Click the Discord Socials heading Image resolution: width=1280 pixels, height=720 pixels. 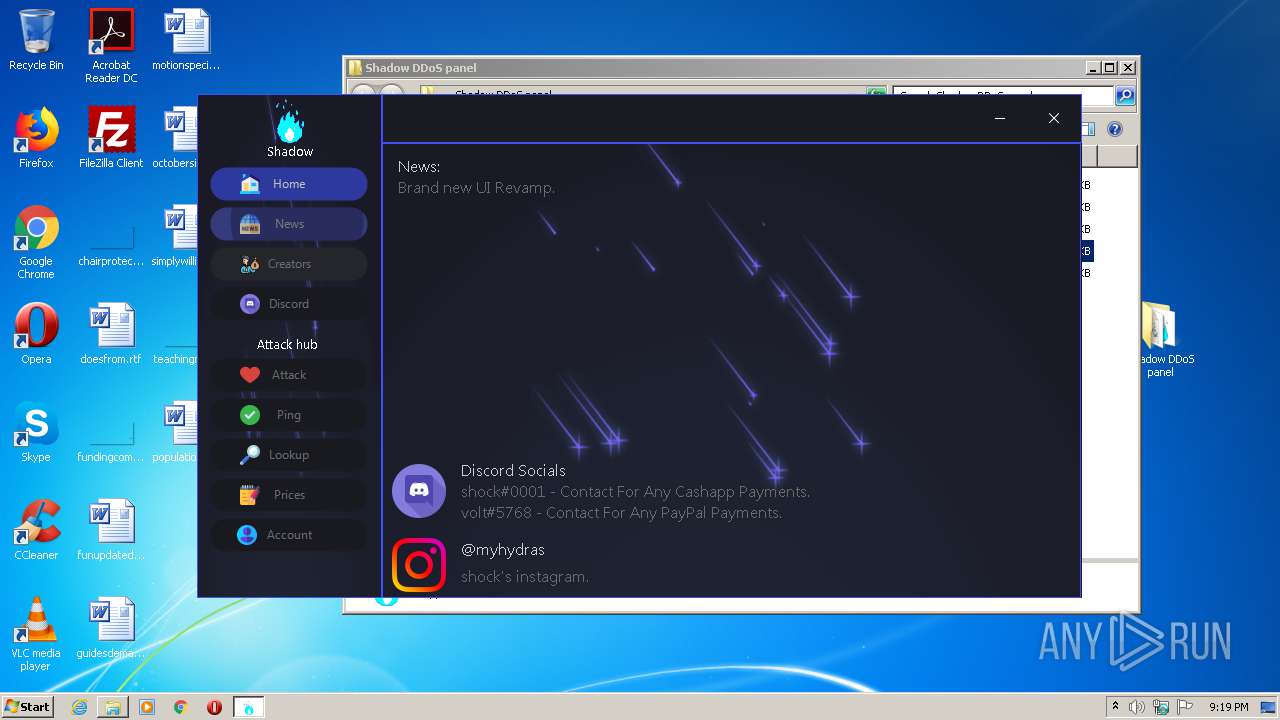[513, 470]
